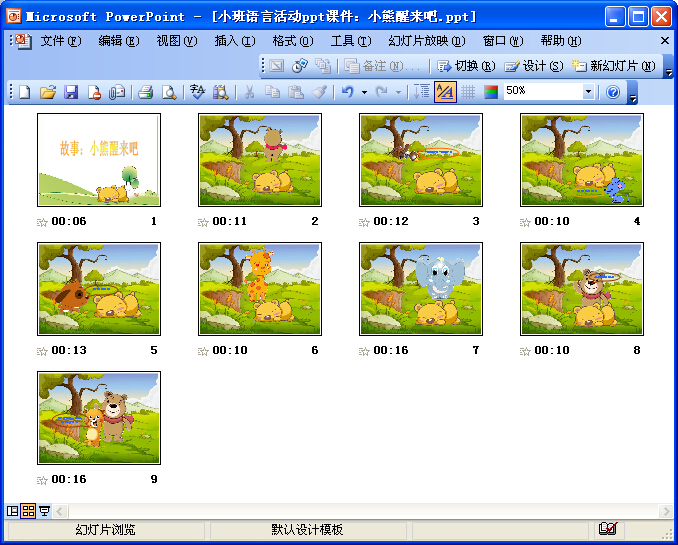Click the Permission icon in the toolbar
Image resolution: width=678 pixels, height=545 pixels.
pyautogui.click(x=94, y=92)
